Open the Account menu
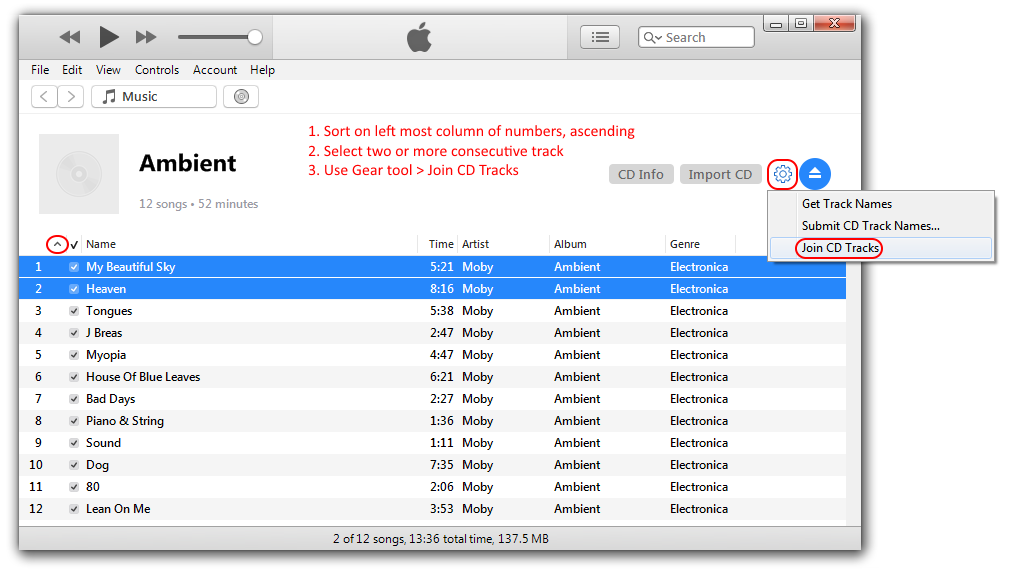 pos(215,70)
